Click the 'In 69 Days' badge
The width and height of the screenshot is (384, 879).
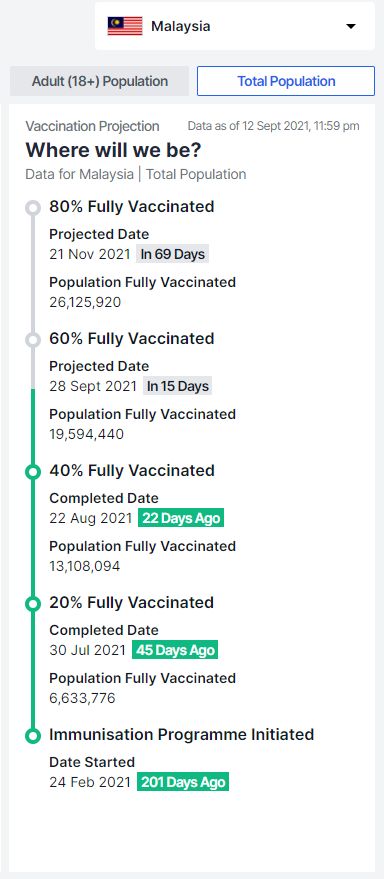[x=172, y=254]
